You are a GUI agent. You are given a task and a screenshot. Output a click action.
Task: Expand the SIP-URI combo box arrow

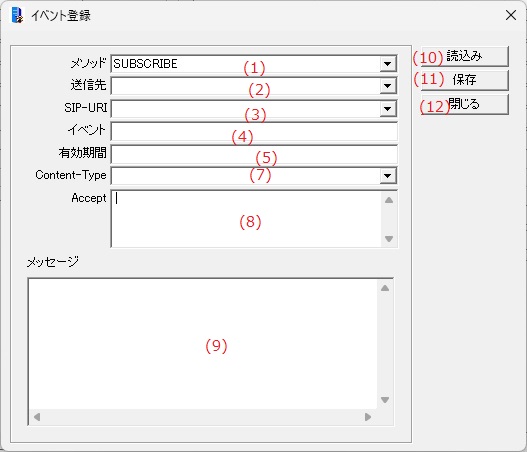[x=388, y=109]
